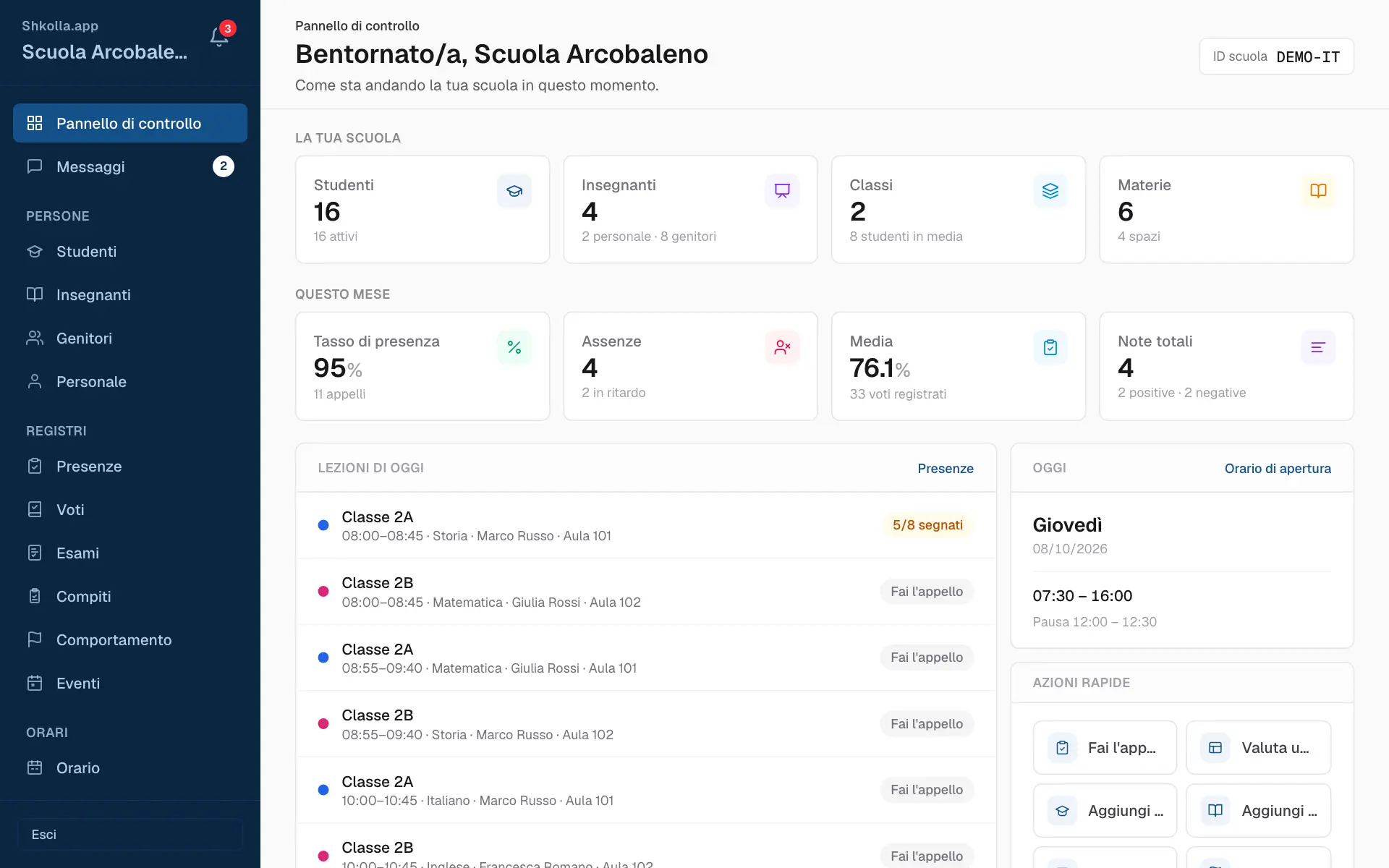The width and height of the screenshot is (1389, 868).
Task: Click the Fai l'app... quick action
Action: 1105,747
